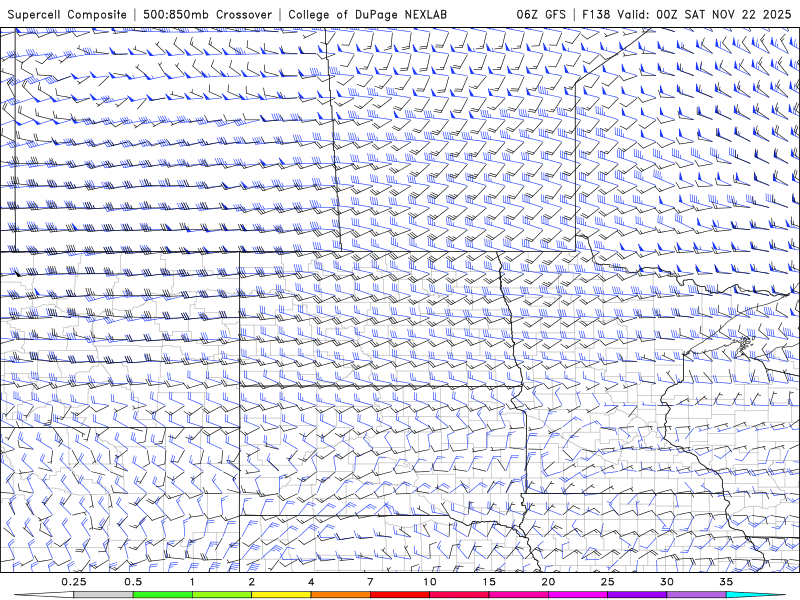Click the legend value 30
The height and width of the screenshot is (600, 800).
pos(666,582)
